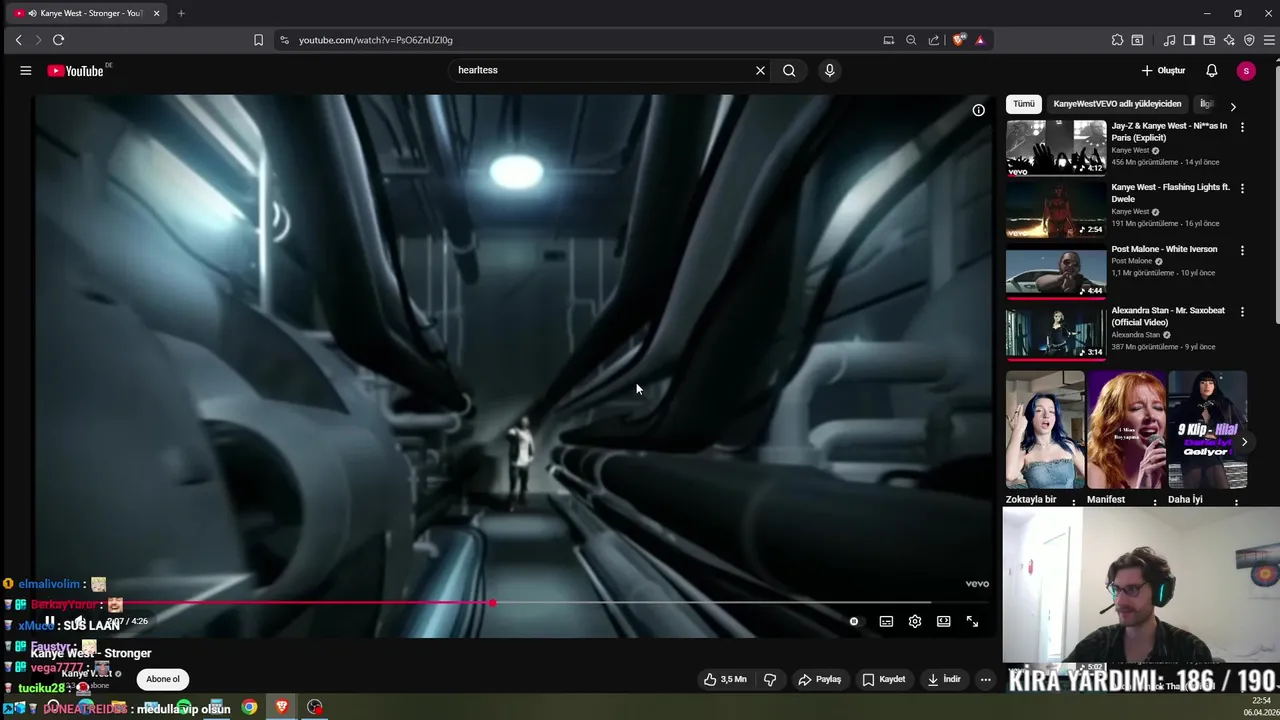
Task: Open the Leo AI sparkle icon
Action: 1229,40
